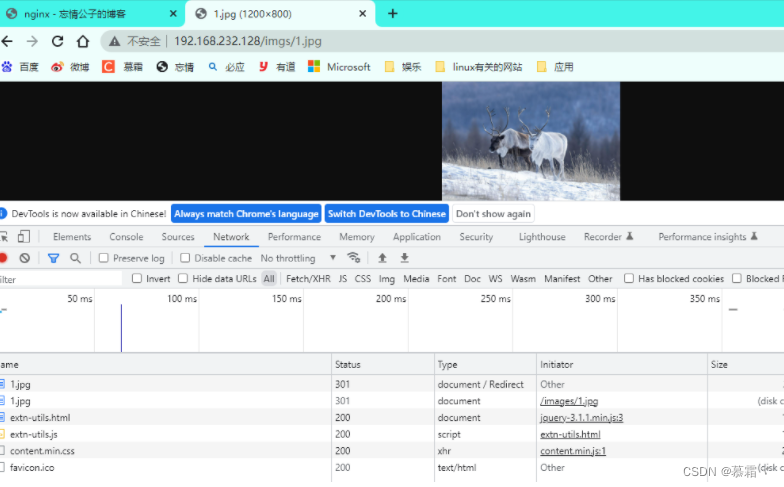Open the Lighthouse panel tab
Viewport: 784px width, 487px height.
[x=542, y=237]
